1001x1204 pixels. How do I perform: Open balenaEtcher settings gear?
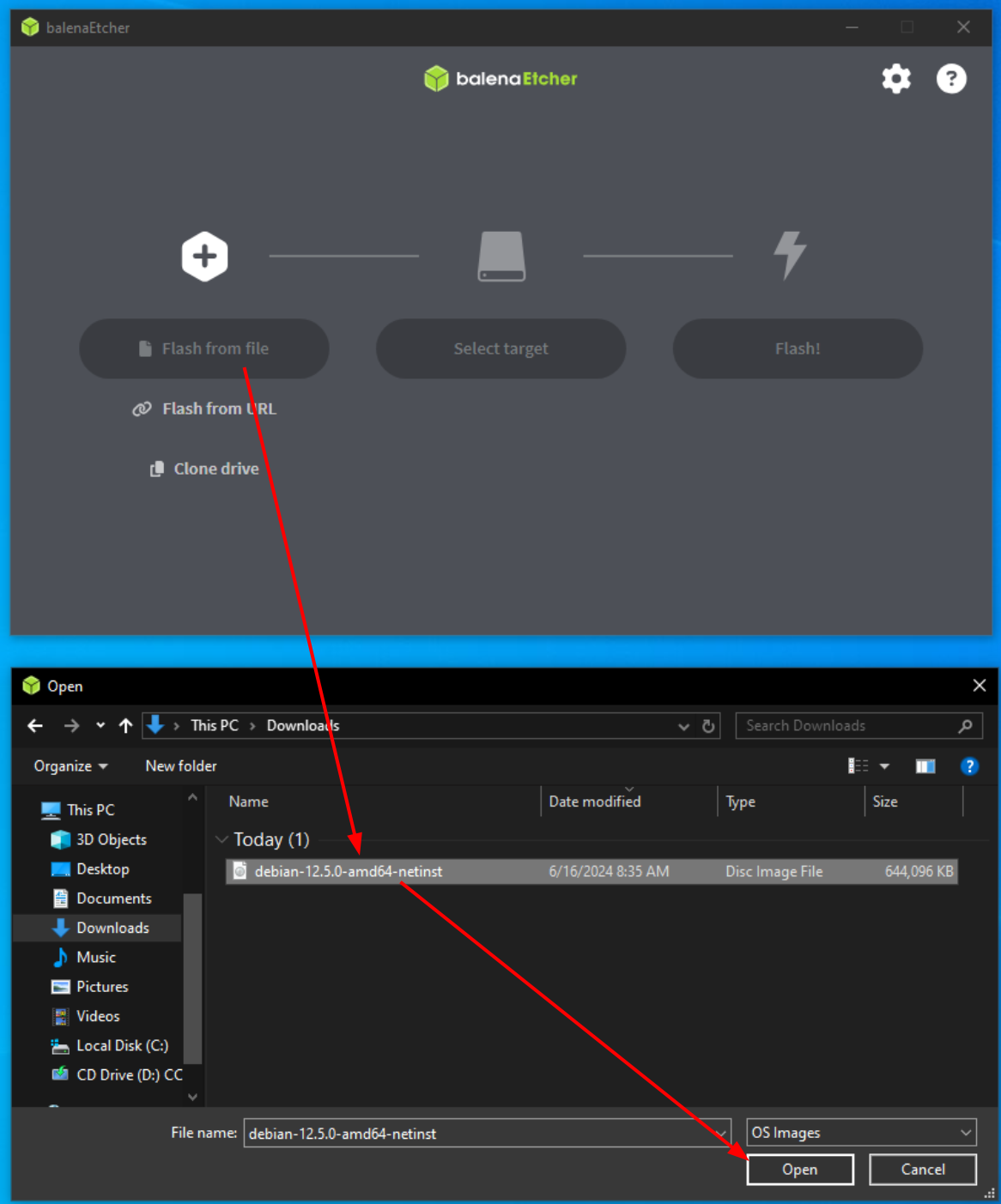tap(896, 79)
